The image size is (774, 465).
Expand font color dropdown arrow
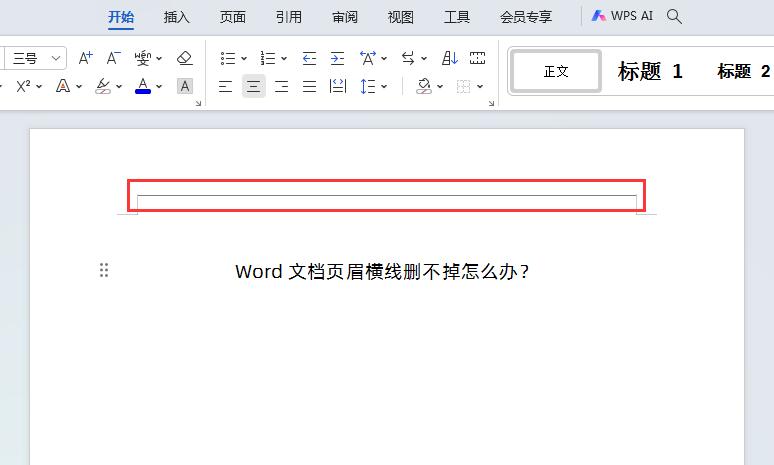click(159, 87)
